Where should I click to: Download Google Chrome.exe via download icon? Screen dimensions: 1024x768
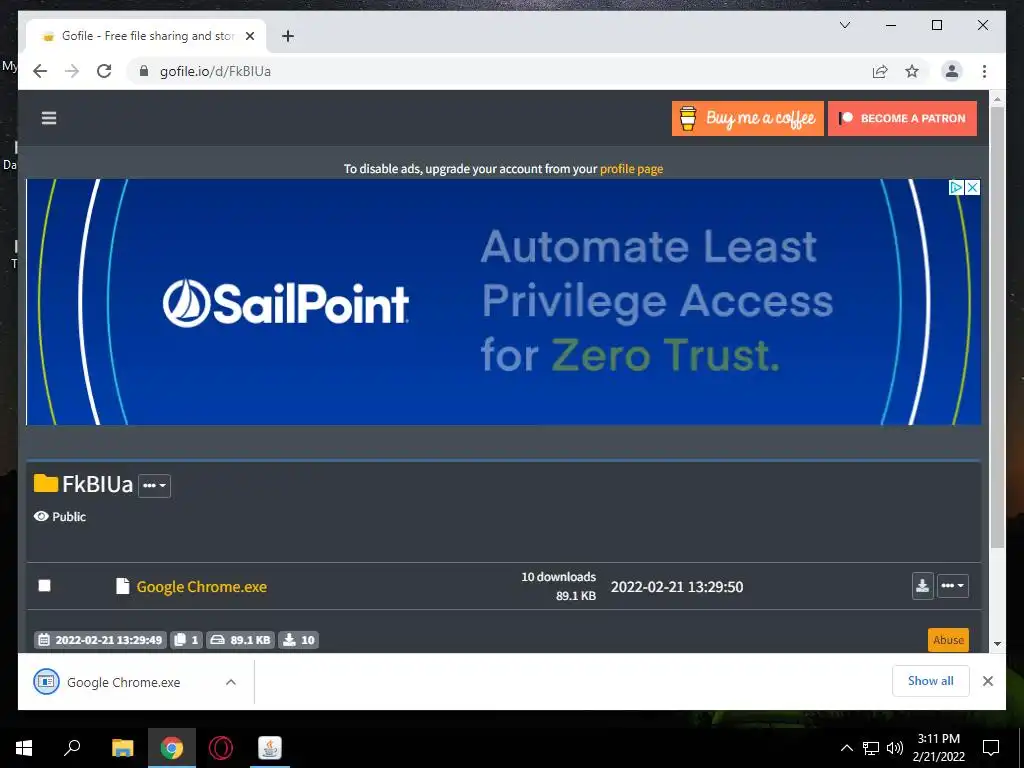click(922, 586)
